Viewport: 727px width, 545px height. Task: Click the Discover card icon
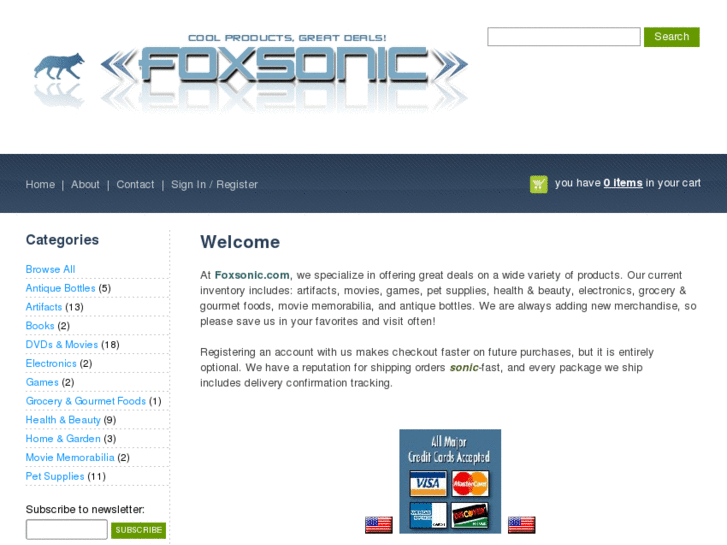point(470,515)
